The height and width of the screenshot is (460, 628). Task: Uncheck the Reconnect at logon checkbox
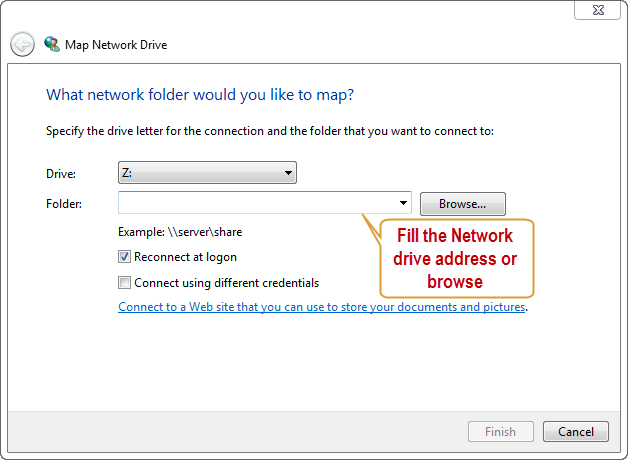point(124,257)
